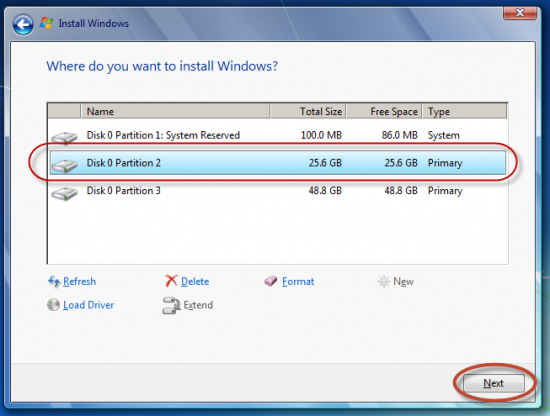Click drive icon for Disk 0 Partition 2

64,165
